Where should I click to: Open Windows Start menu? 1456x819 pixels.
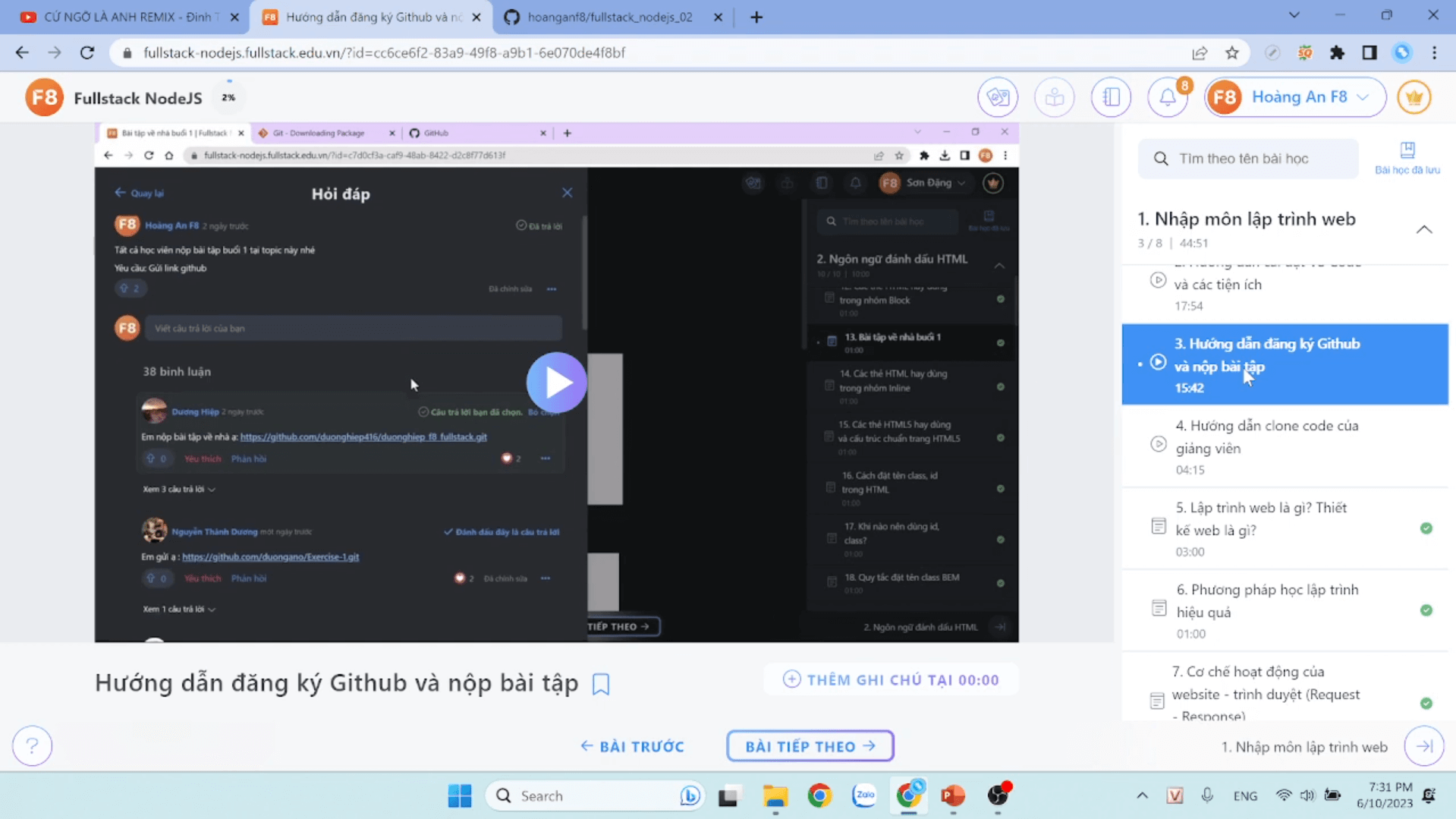point(459,795)
